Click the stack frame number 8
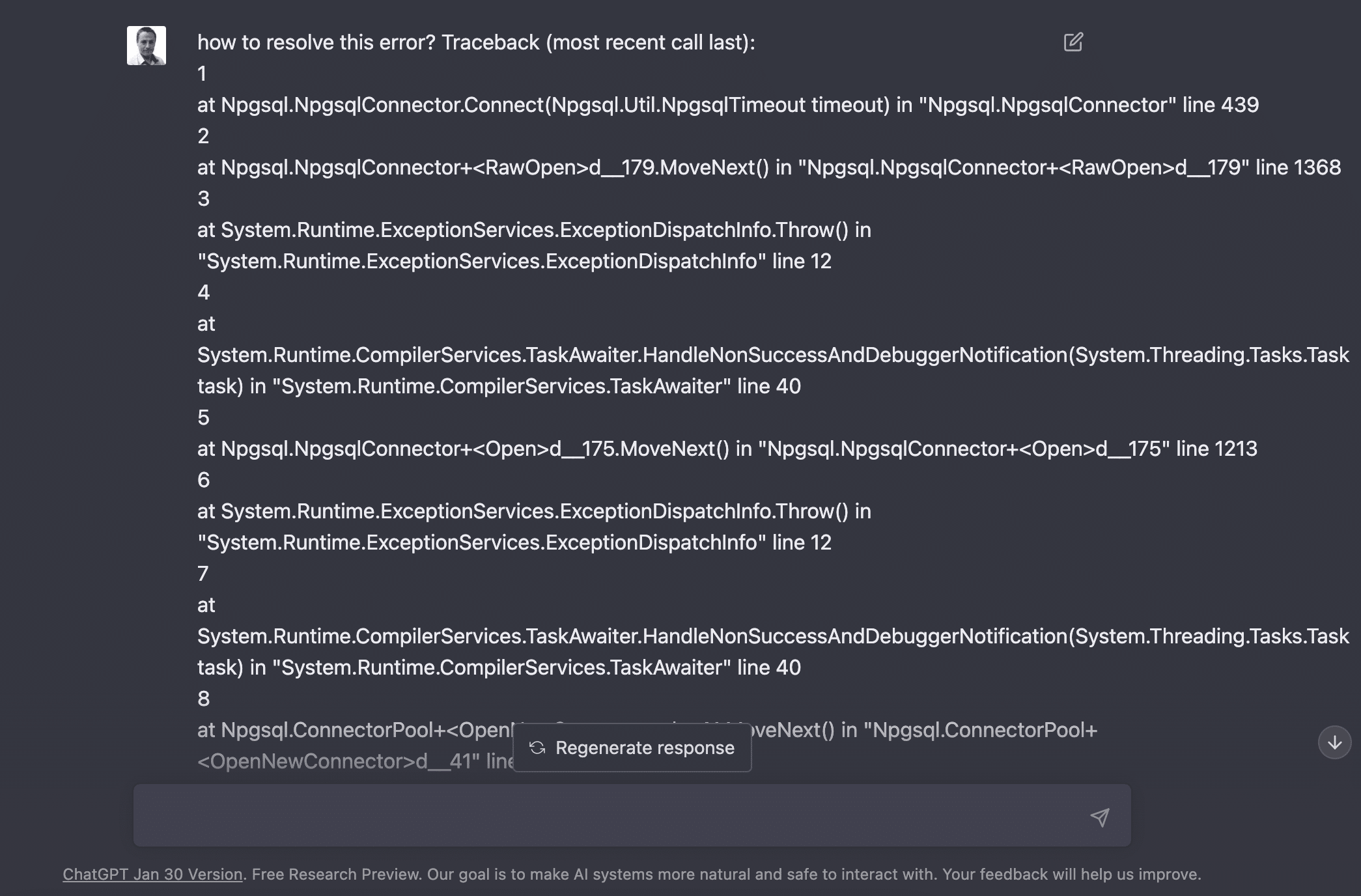 [203, 699]
